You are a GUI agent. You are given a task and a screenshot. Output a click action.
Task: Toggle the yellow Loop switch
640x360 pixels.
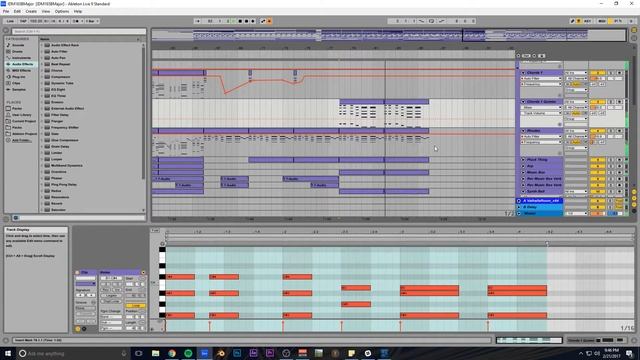[135, 305]
